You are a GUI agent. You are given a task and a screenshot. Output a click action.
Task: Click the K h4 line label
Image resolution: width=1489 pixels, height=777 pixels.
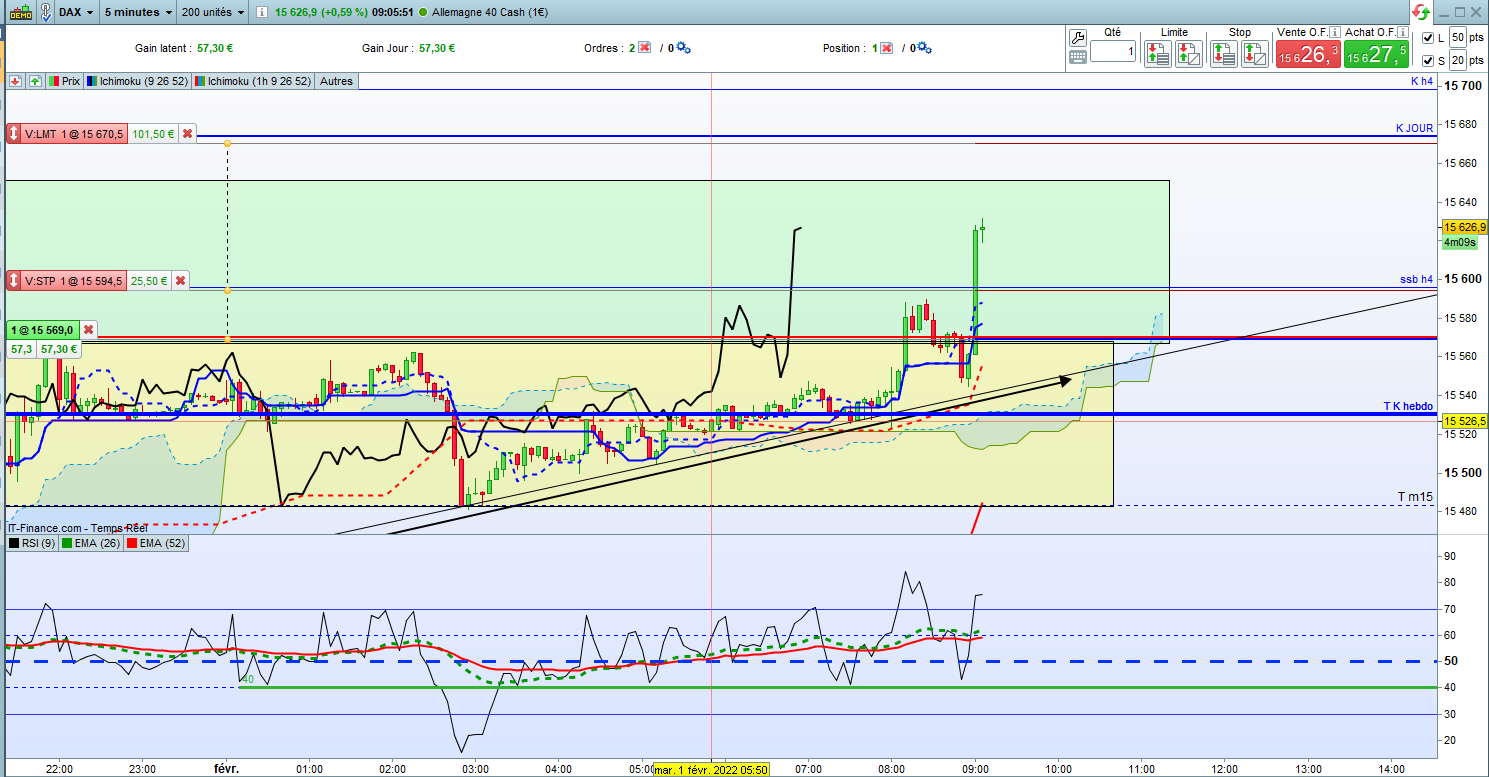(x=1422, y=80)
